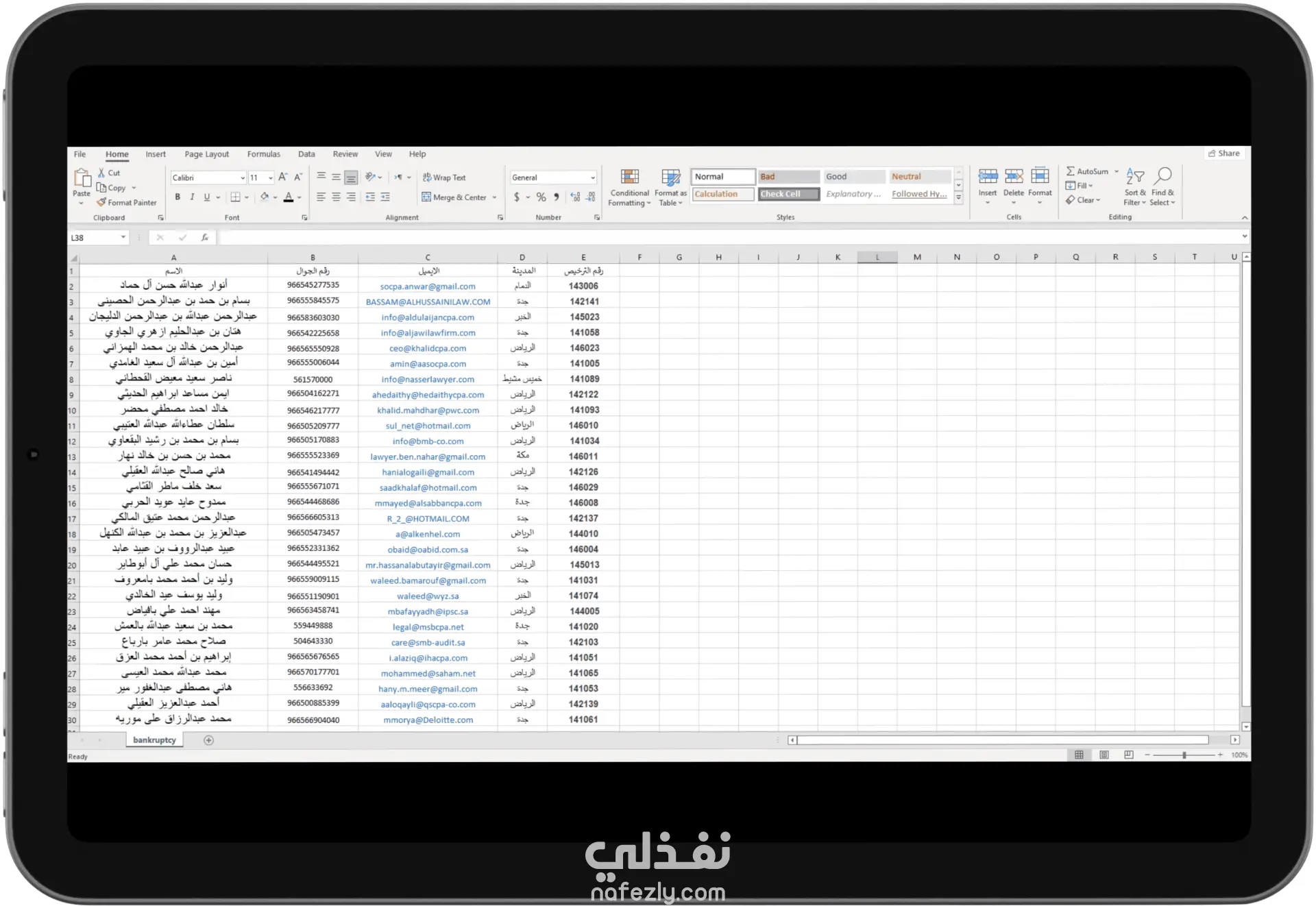
Task: Click the Find & Select magnifier icon
Action: pos(1163,176)
